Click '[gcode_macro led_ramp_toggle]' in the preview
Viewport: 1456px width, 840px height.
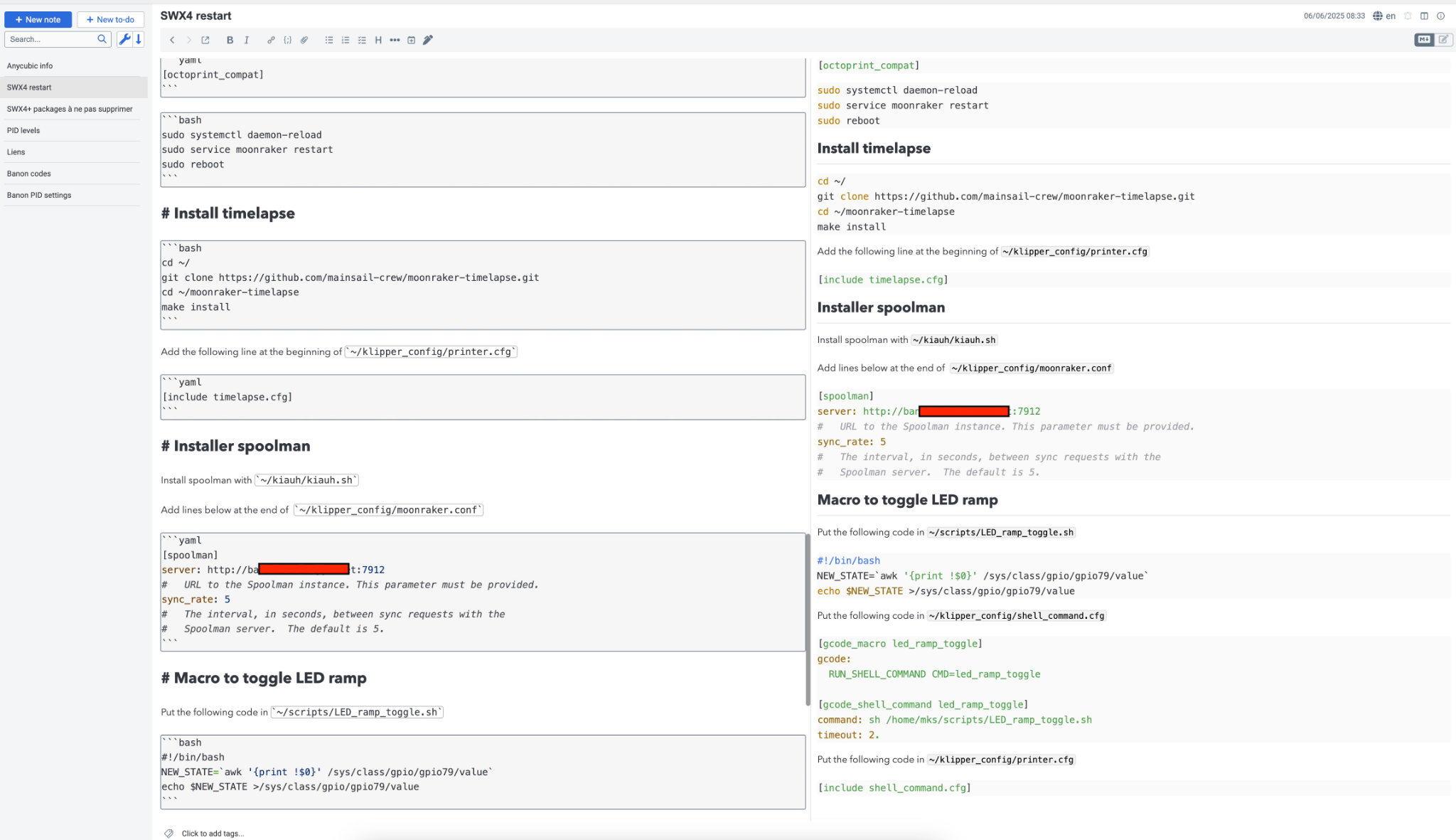(x=900, y=644)
